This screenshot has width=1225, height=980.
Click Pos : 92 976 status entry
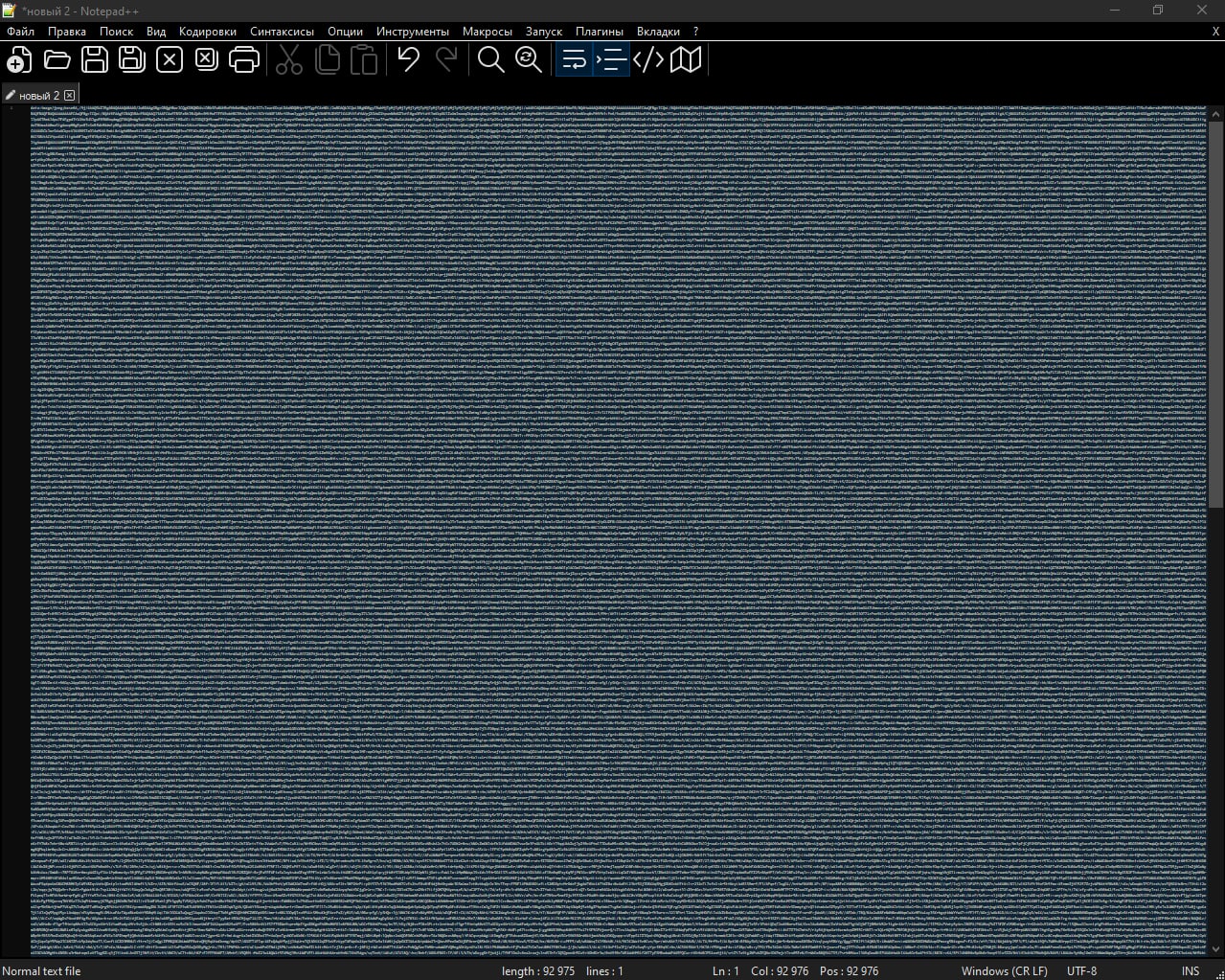pos(849,970)
